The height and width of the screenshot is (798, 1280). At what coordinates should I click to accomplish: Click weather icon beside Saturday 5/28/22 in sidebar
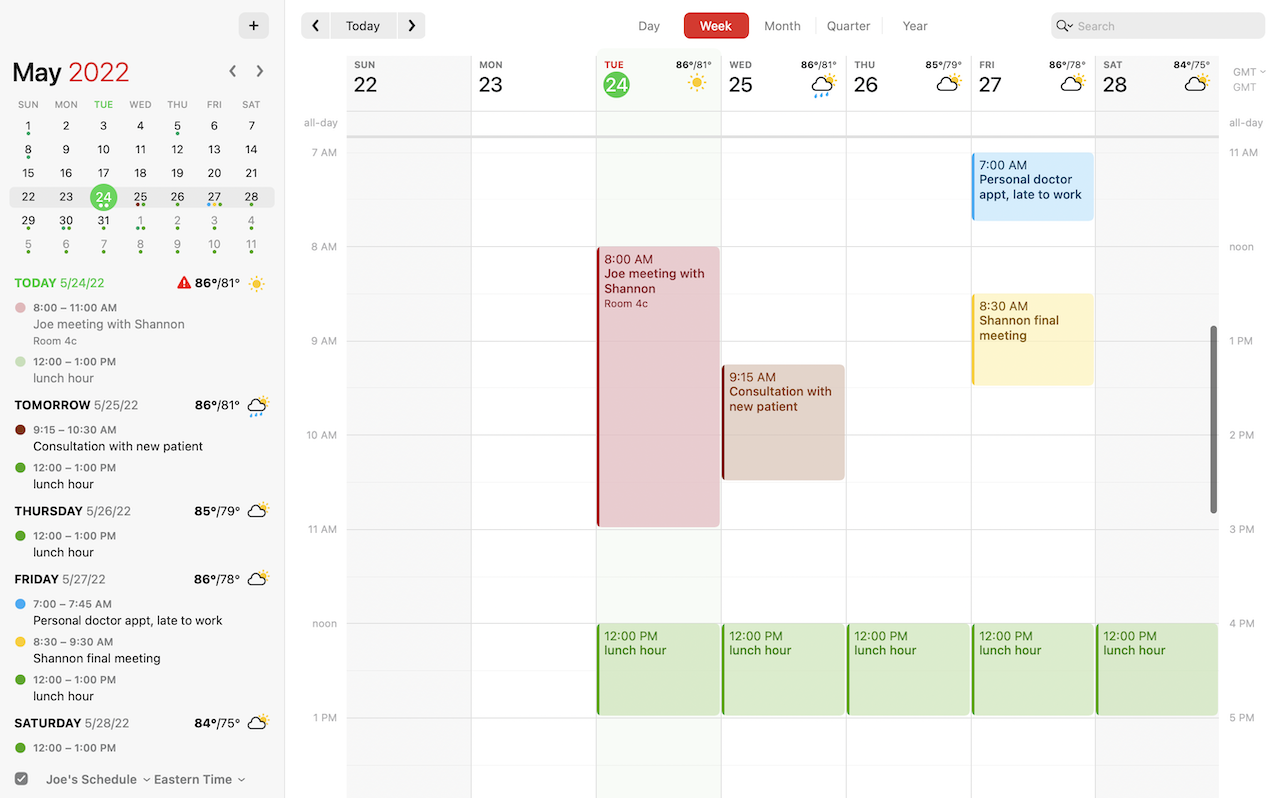click(x=258, y=722)
